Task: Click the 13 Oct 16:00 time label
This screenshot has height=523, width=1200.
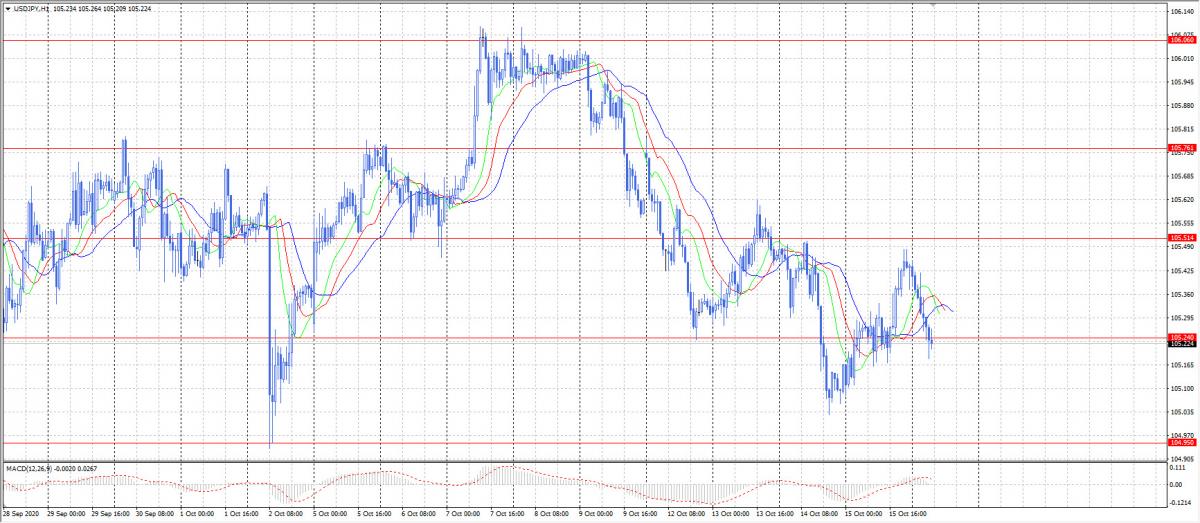Action: [775, 516]
